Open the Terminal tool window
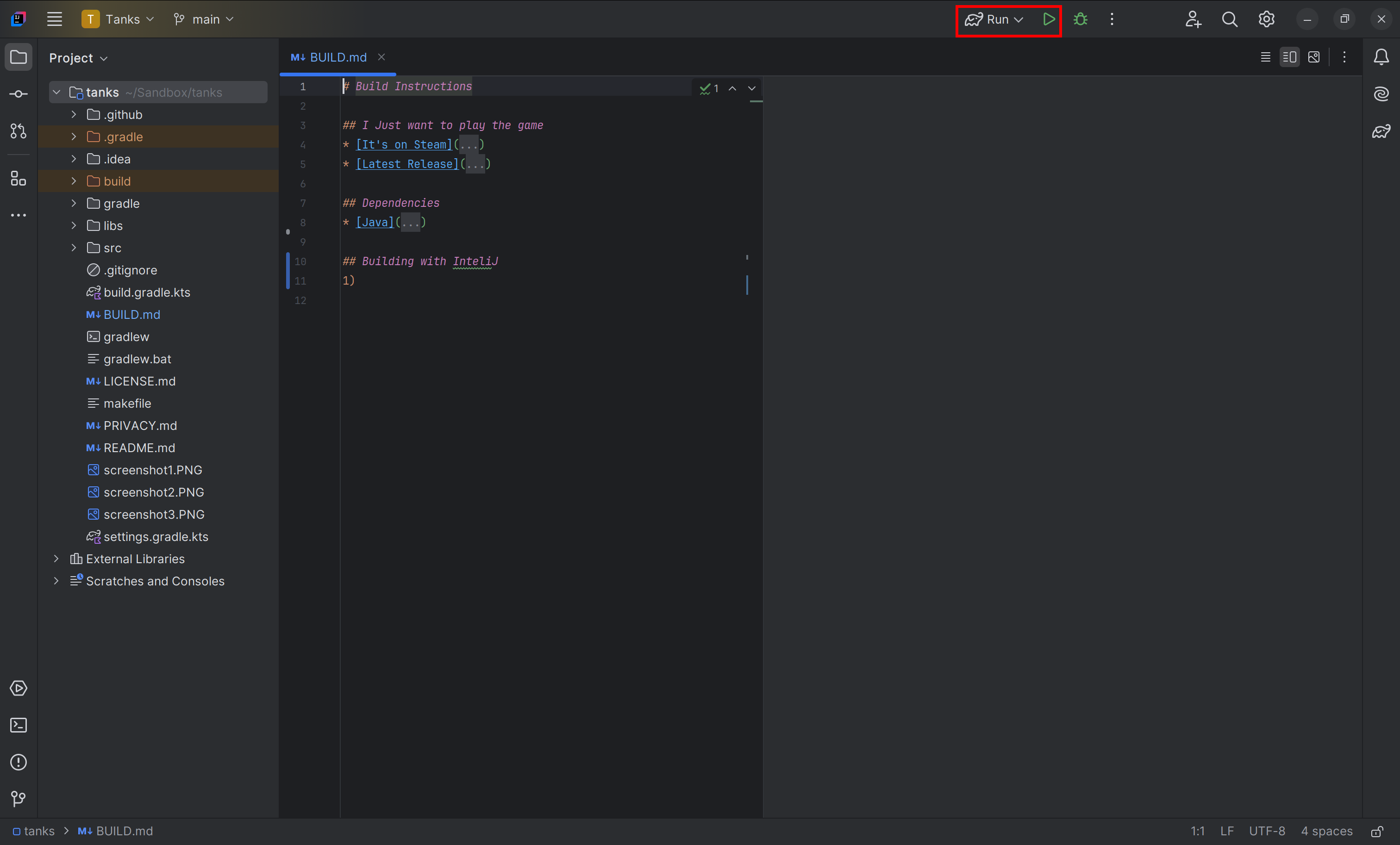The image size is (1400, 845). (x=18, y=725)
